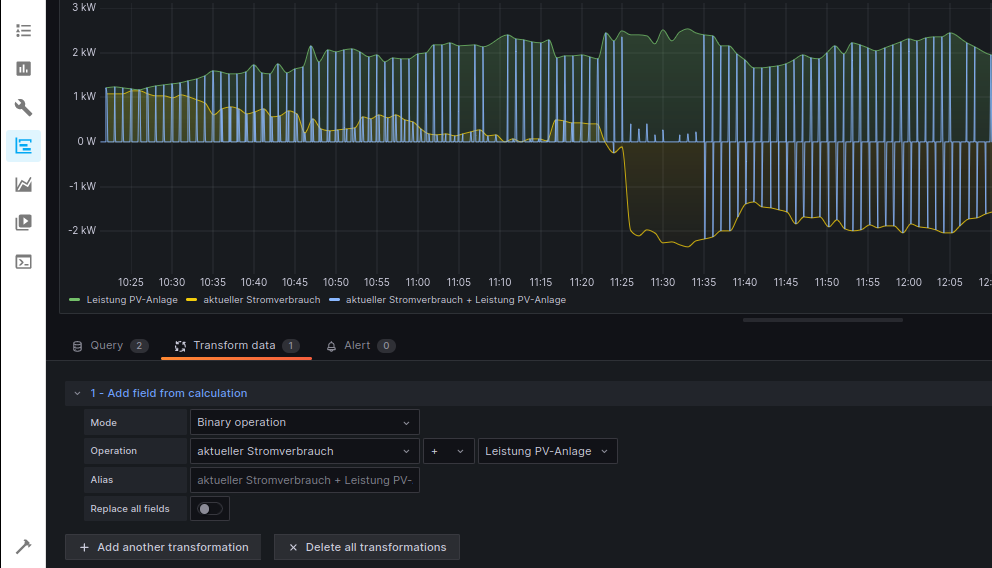Open developer tools hammer icon at bottom
Screen dimensions: 992x568
pos(23,546)
